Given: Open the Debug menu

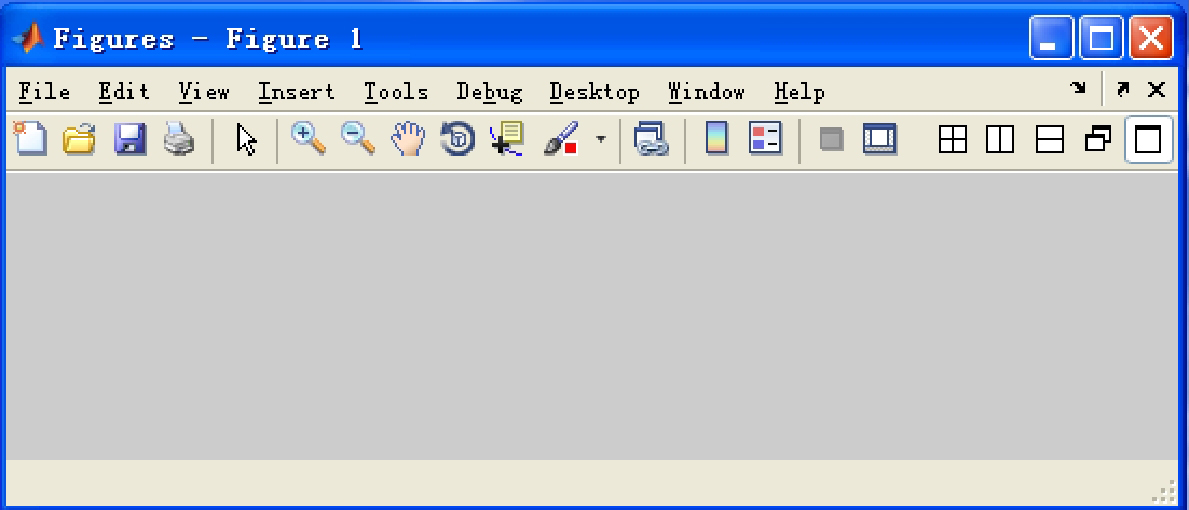Looking at the screenshot, I should [x=489, y=92].
